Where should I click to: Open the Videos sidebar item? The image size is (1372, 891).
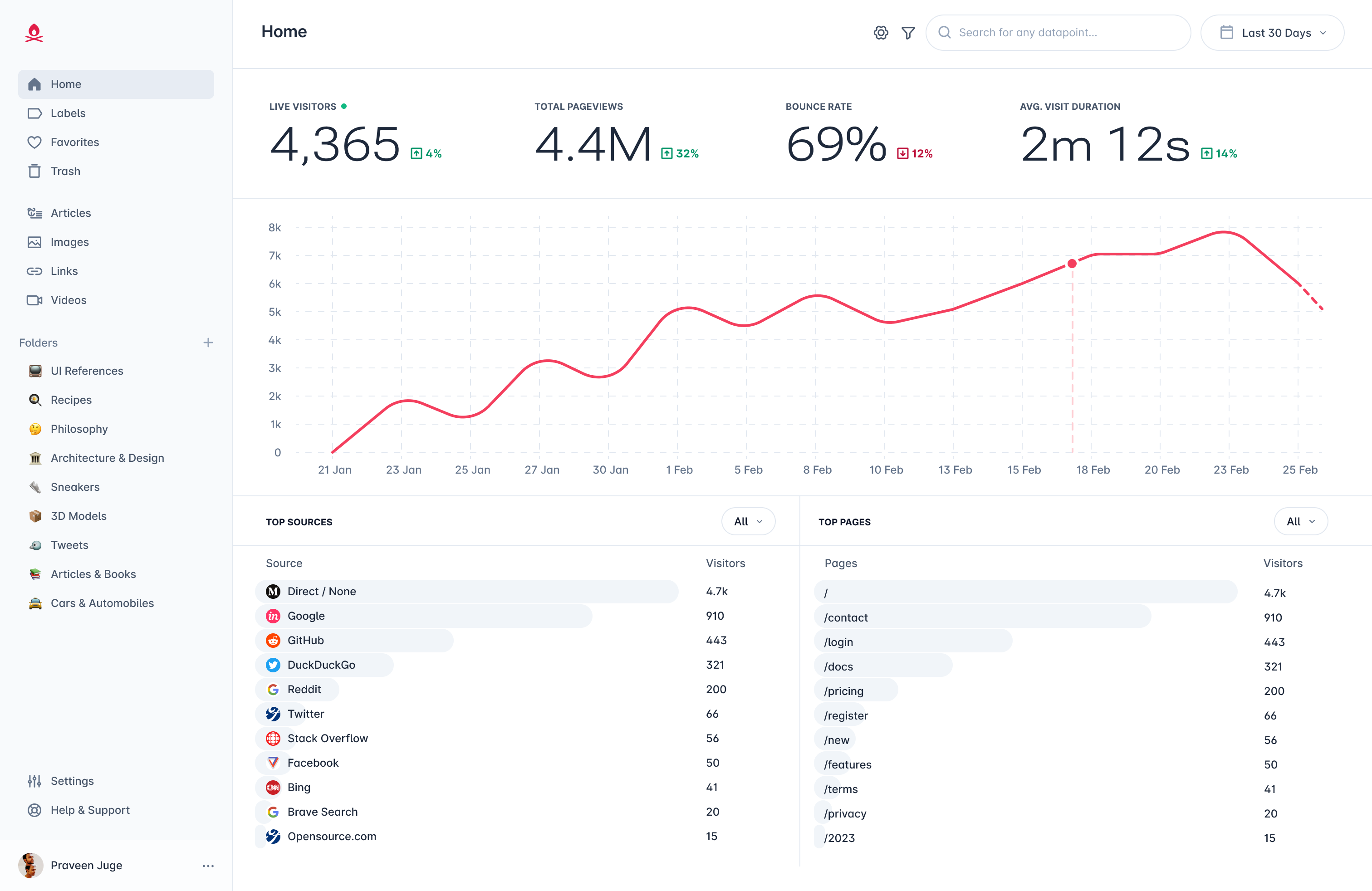[68, 300]
